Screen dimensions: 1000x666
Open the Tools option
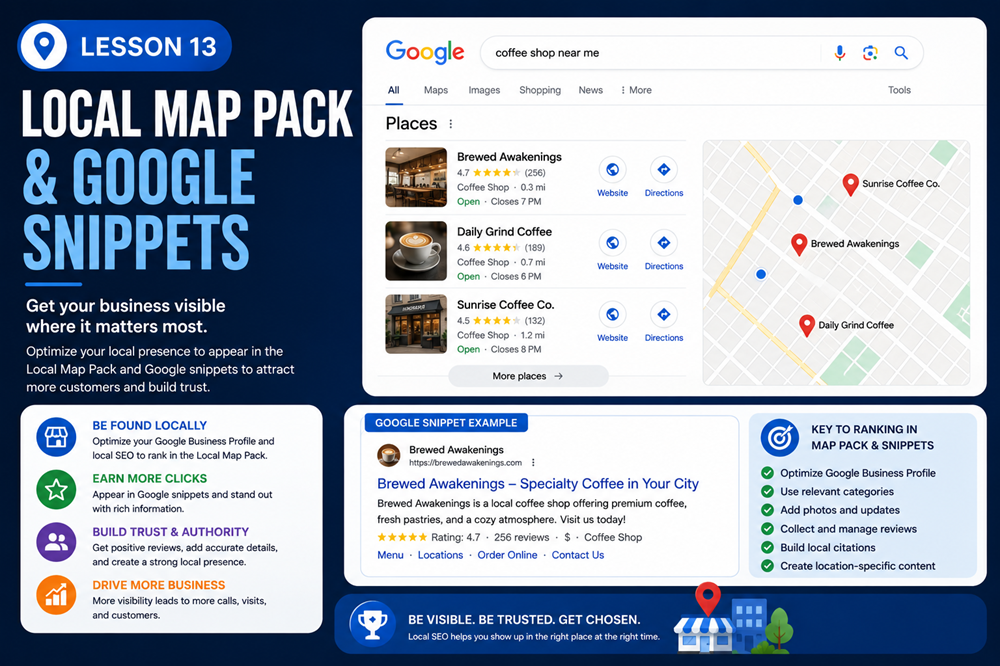[899, 90]
